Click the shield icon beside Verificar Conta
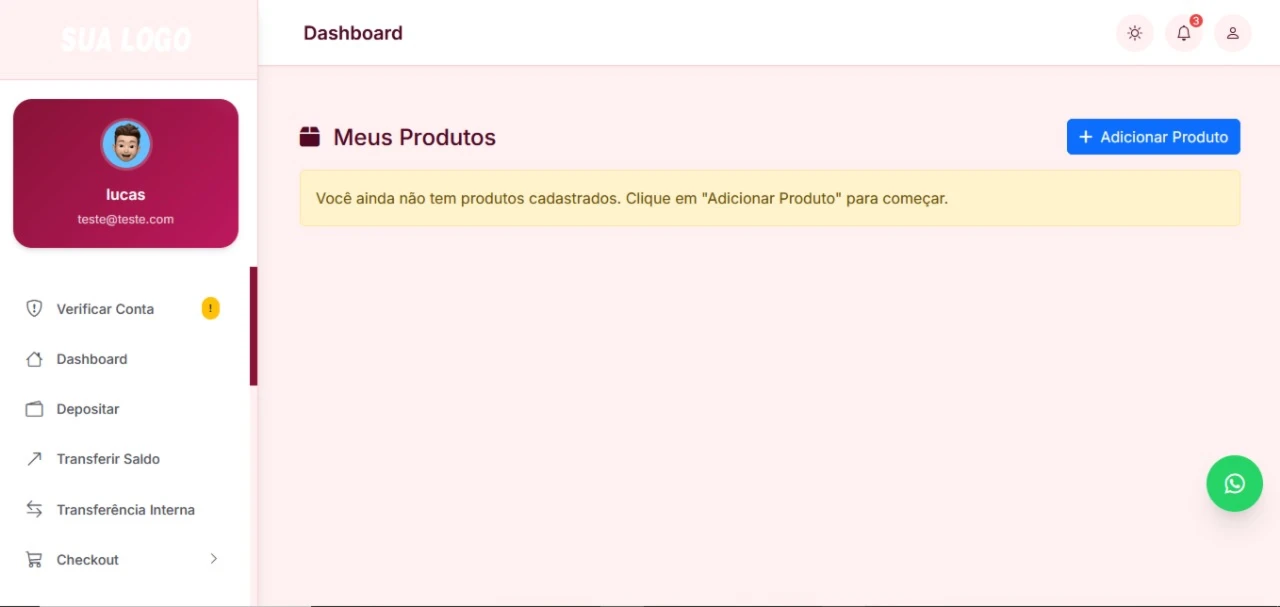 pyautogui.click(x=34, y=309)
